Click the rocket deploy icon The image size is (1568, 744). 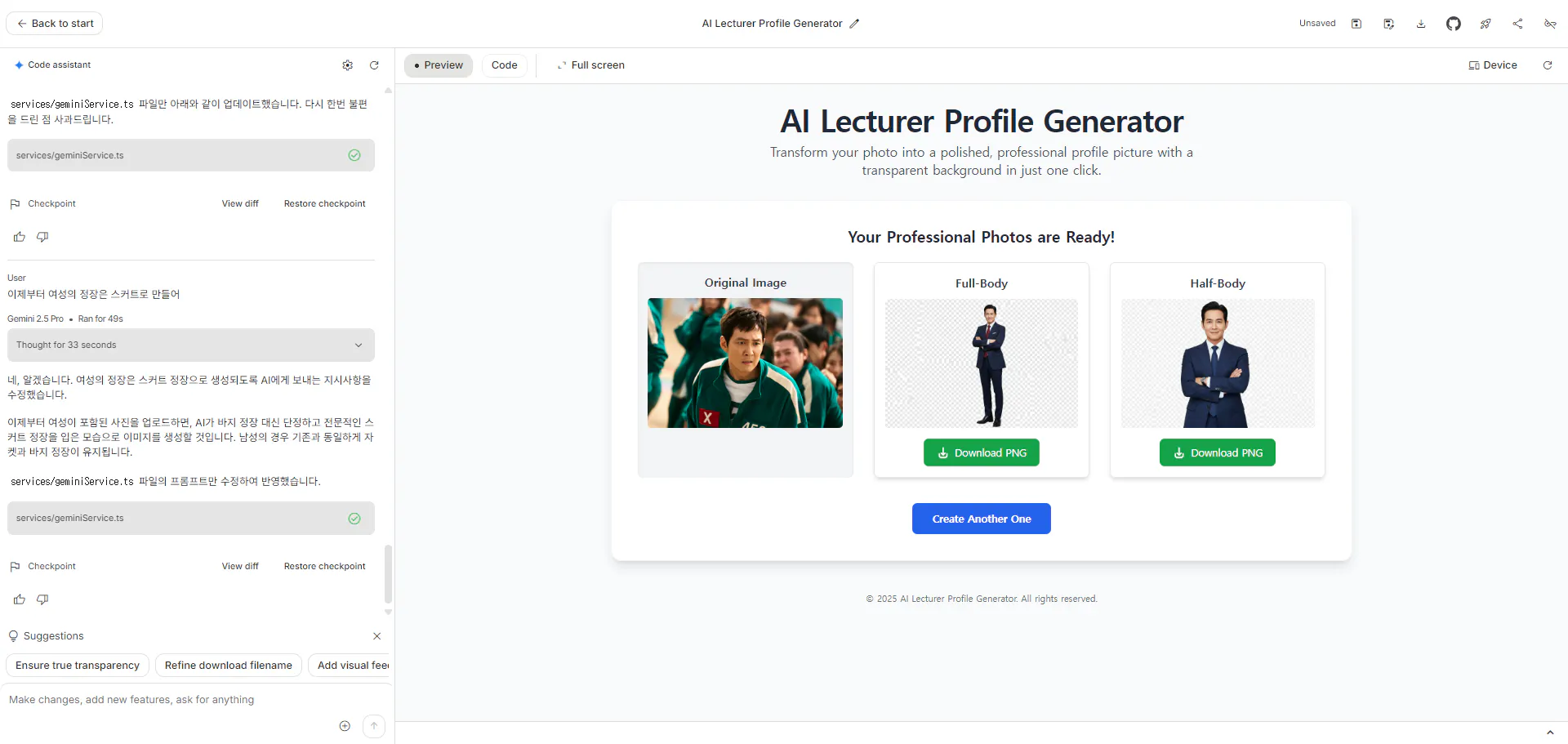point(1486,24)
